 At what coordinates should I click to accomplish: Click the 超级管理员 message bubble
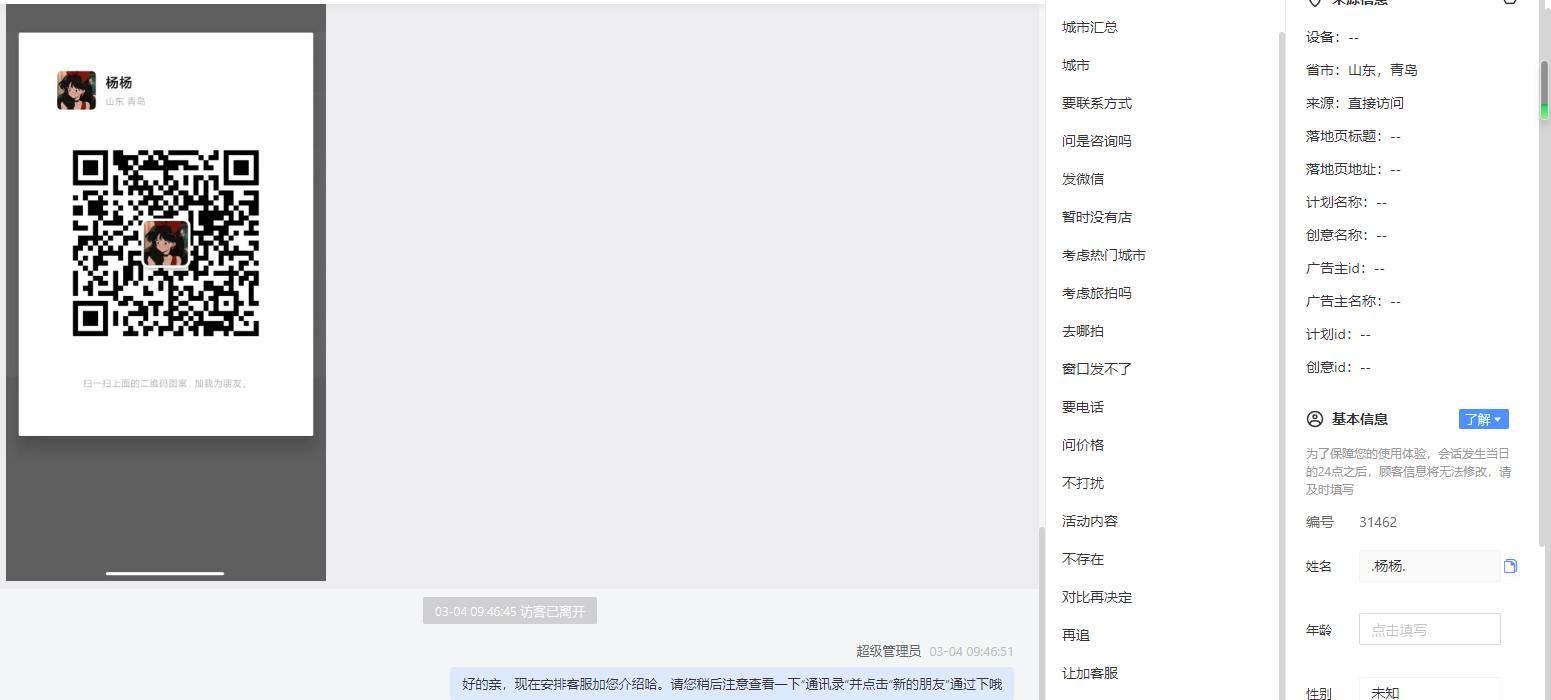(x=732, y=684)
